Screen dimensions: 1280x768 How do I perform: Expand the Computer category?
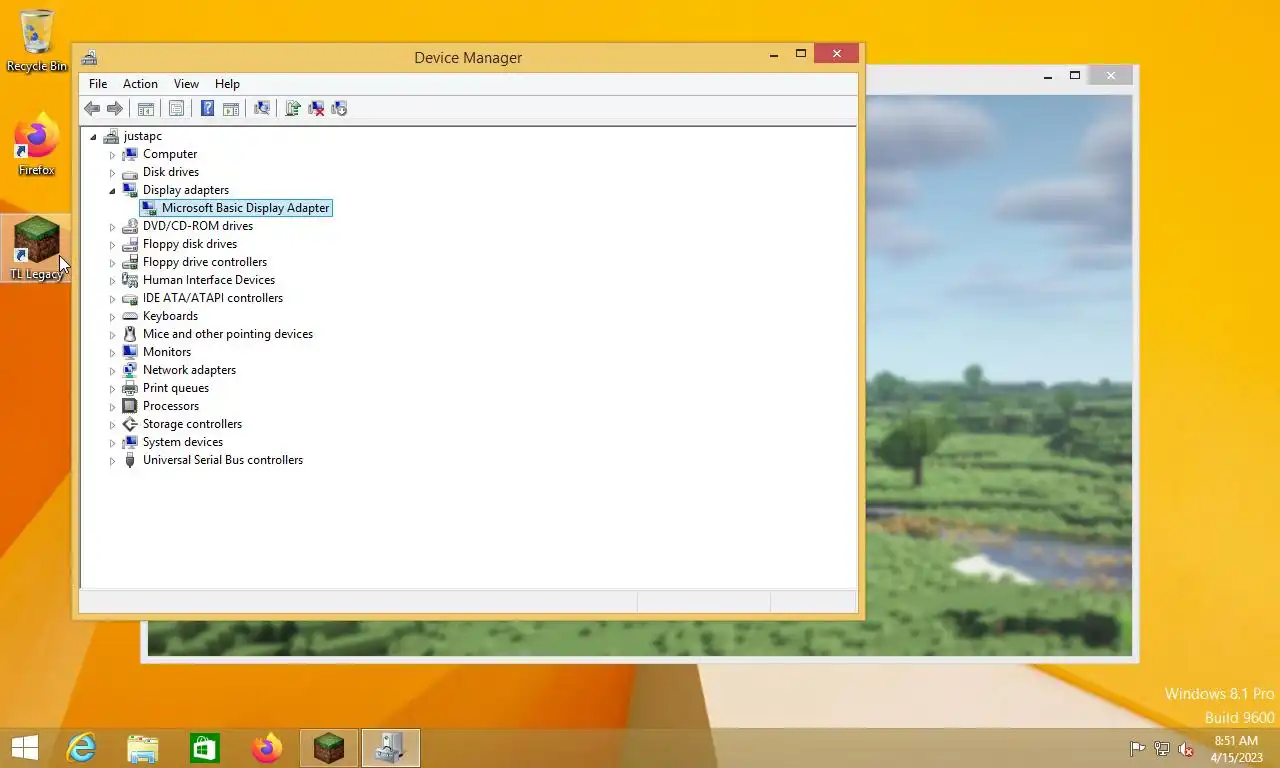click(x=112, y=155)
